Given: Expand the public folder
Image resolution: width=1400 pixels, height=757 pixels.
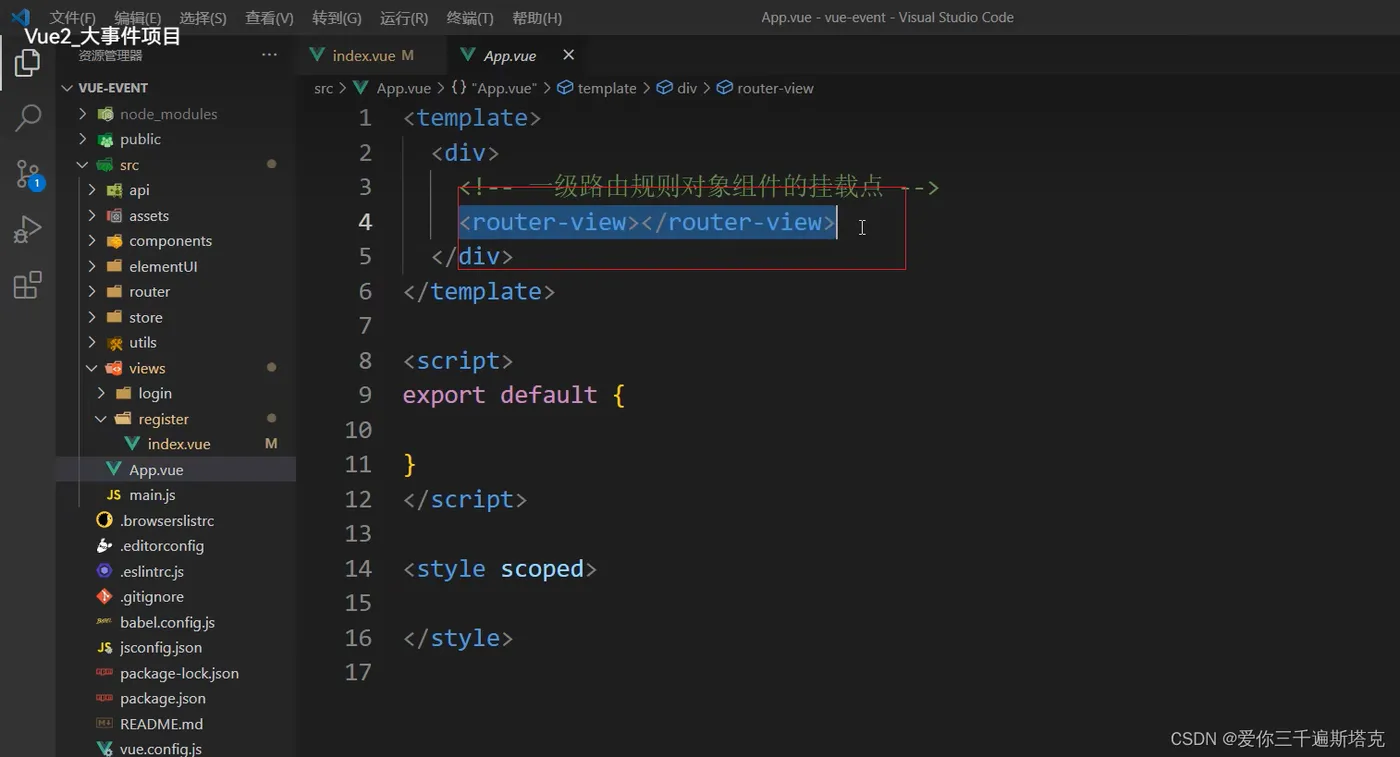Looking at the screenshot, I should 176,139.
